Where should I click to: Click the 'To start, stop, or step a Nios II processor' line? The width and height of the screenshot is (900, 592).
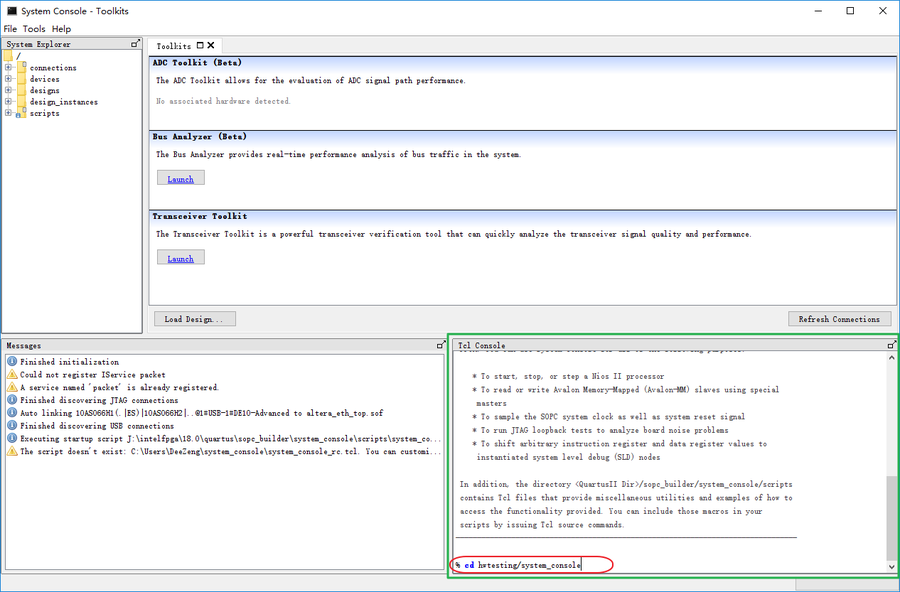tap(568, 376)
